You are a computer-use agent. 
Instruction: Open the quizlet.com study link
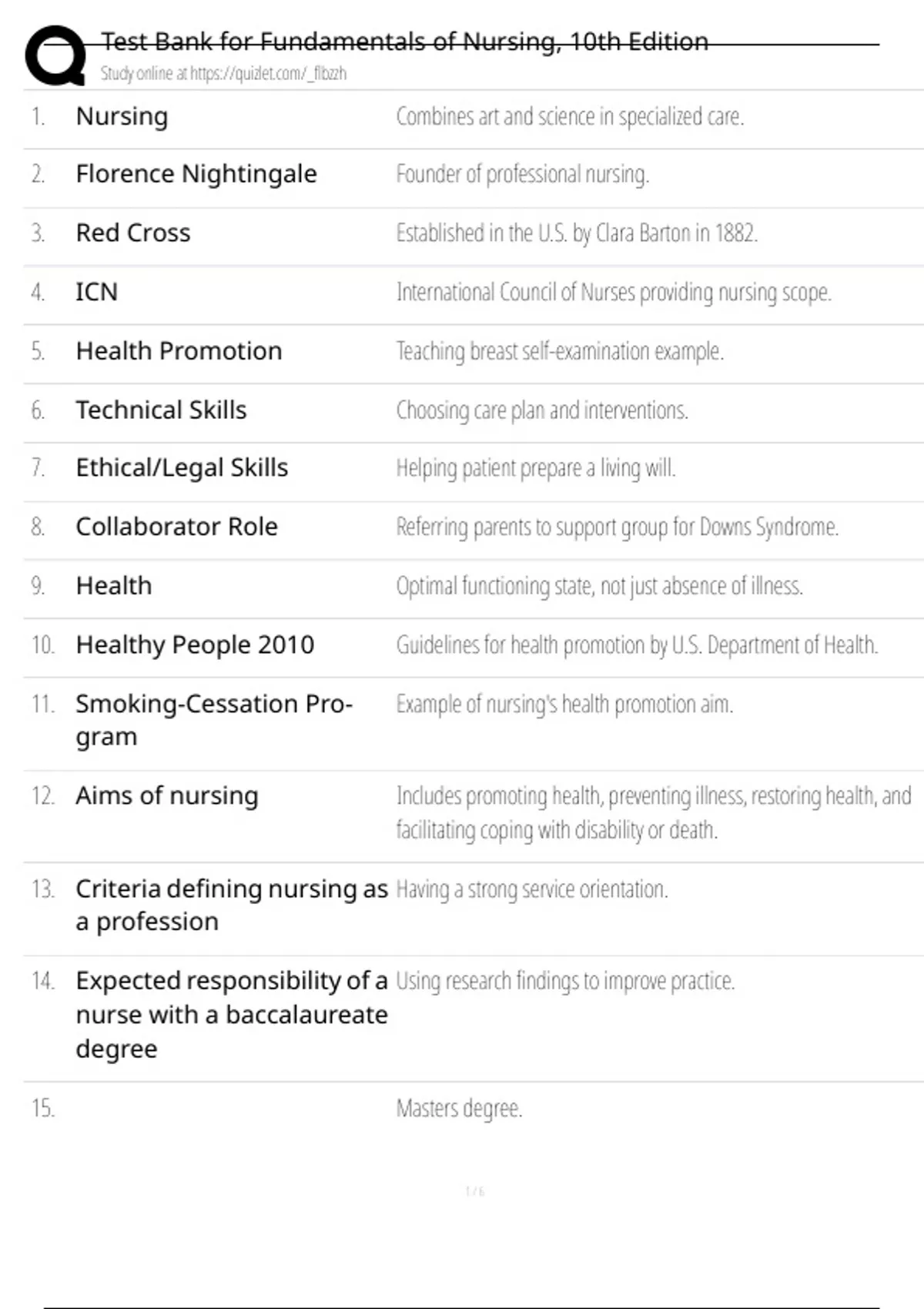(x=223, y=73)
